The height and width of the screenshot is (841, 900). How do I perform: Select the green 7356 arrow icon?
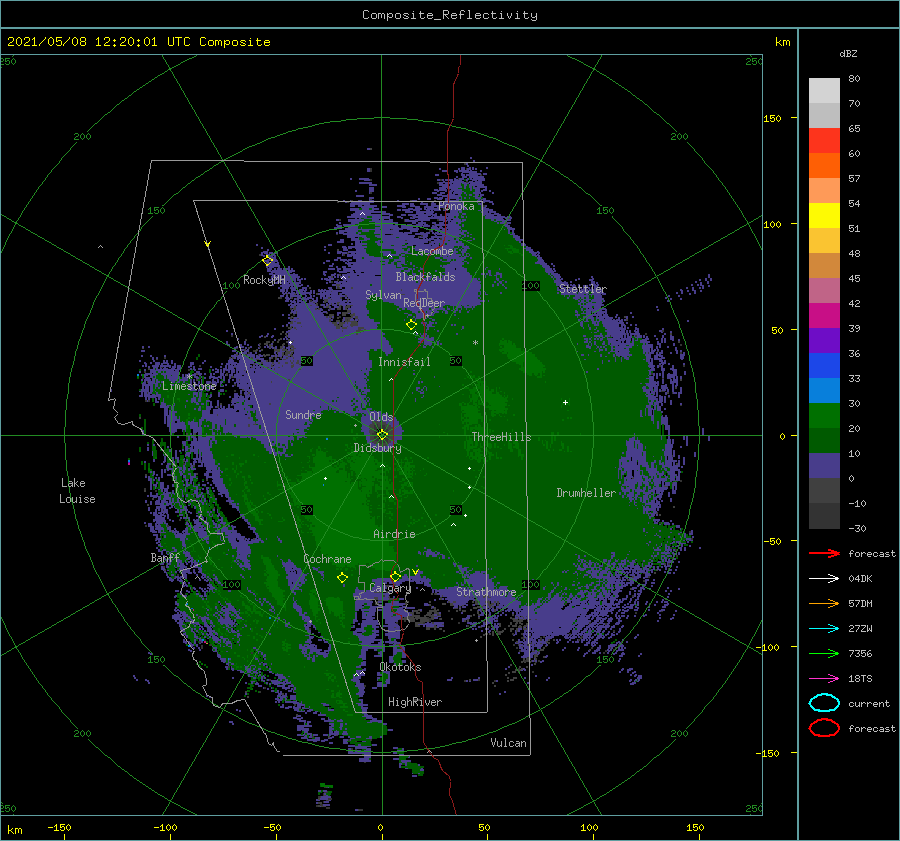coord(824,653)
